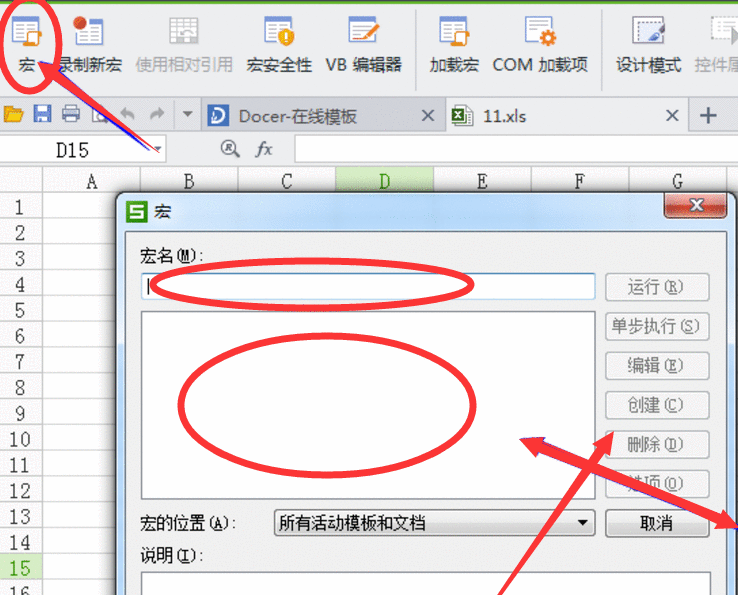Click the 说明 description text box
Screen dimensions: 738x595
[x=426, y=584]
